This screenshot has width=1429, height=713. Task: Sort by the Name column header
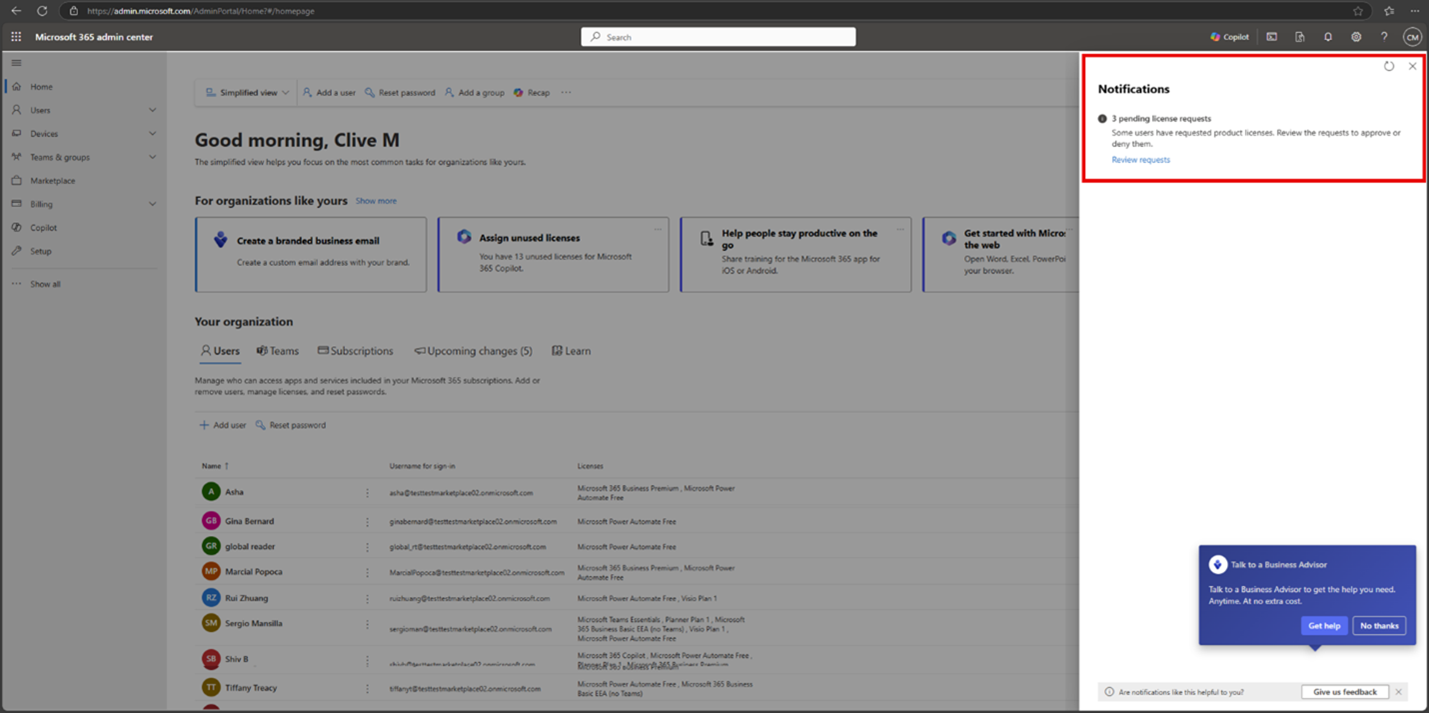(215, 466)
